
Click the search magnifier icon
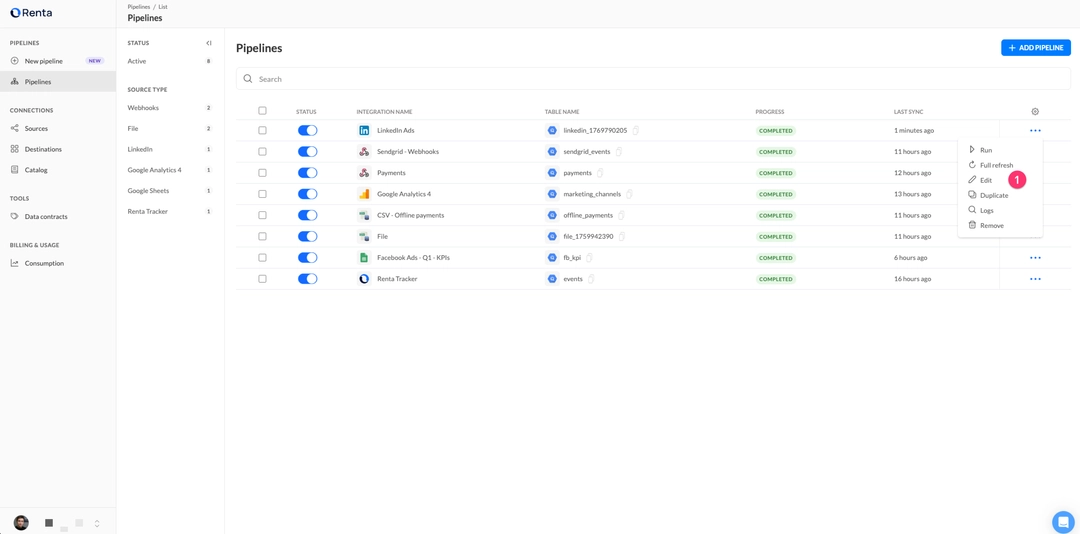(x=248, y=79)
